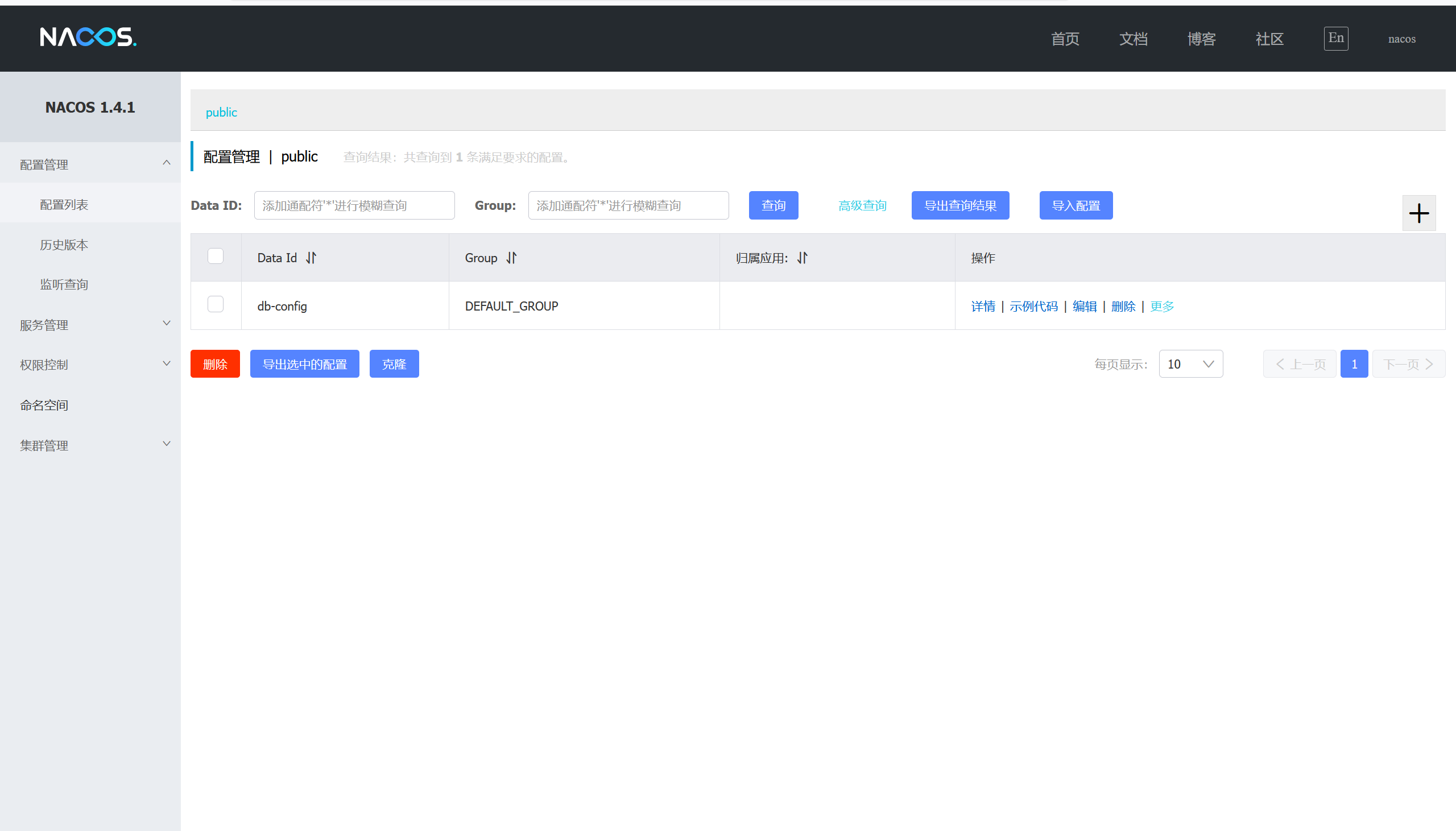Toggle select-all checkbox in table header
Screen dimensions: 1456x831
point(216,257)
